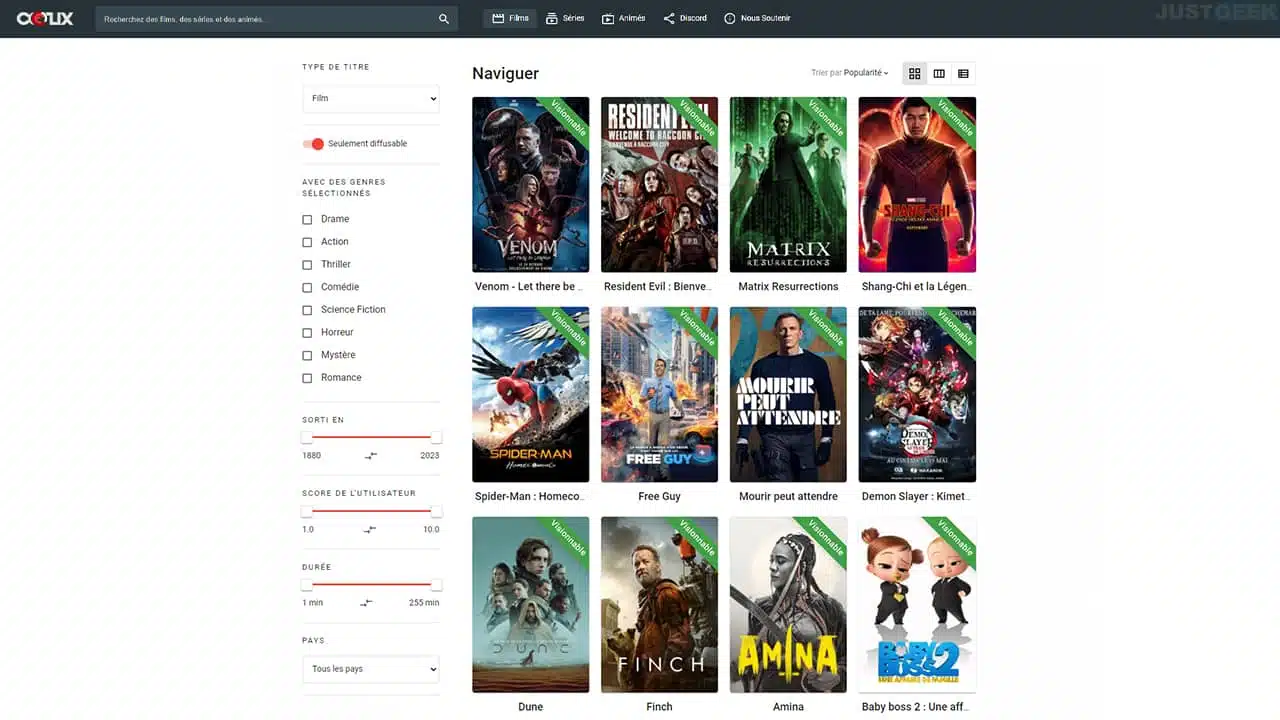The image size is (1280, 720).
Task: Click the Coflix logo
Action: pyautogui.click(x=44, y=18)
